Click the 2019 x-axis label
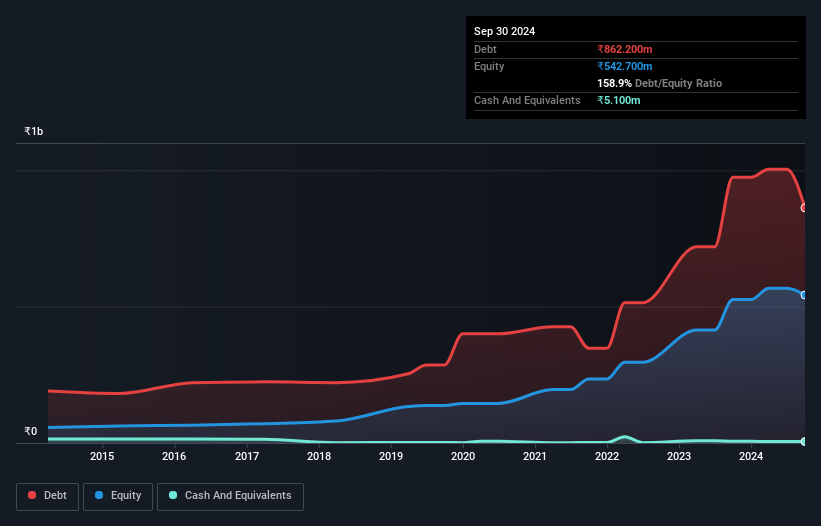821x526 pixels. [x=391, y=456]
